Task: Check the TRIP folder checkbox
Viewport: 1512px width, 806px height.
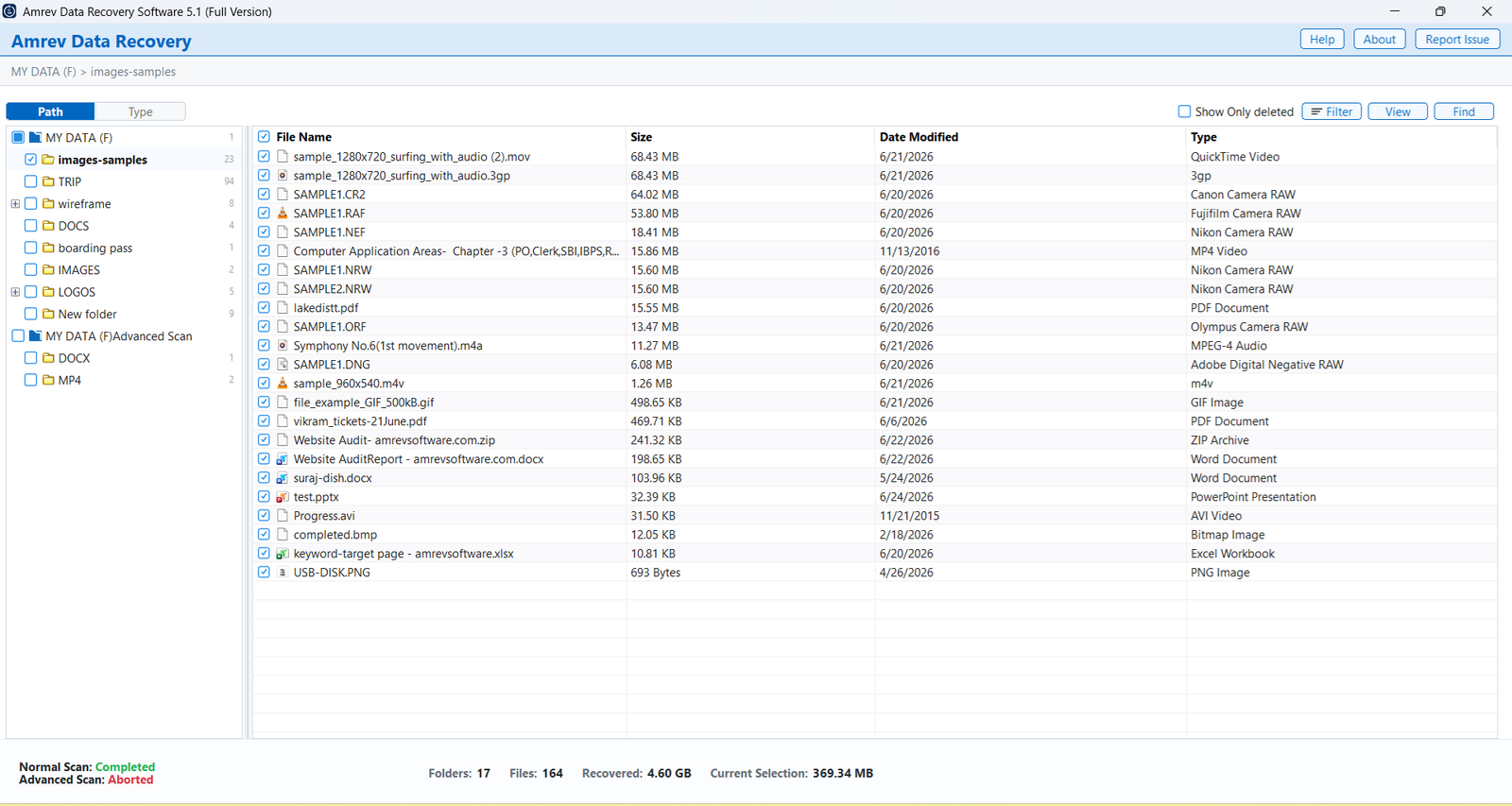Action: [30, 181]
